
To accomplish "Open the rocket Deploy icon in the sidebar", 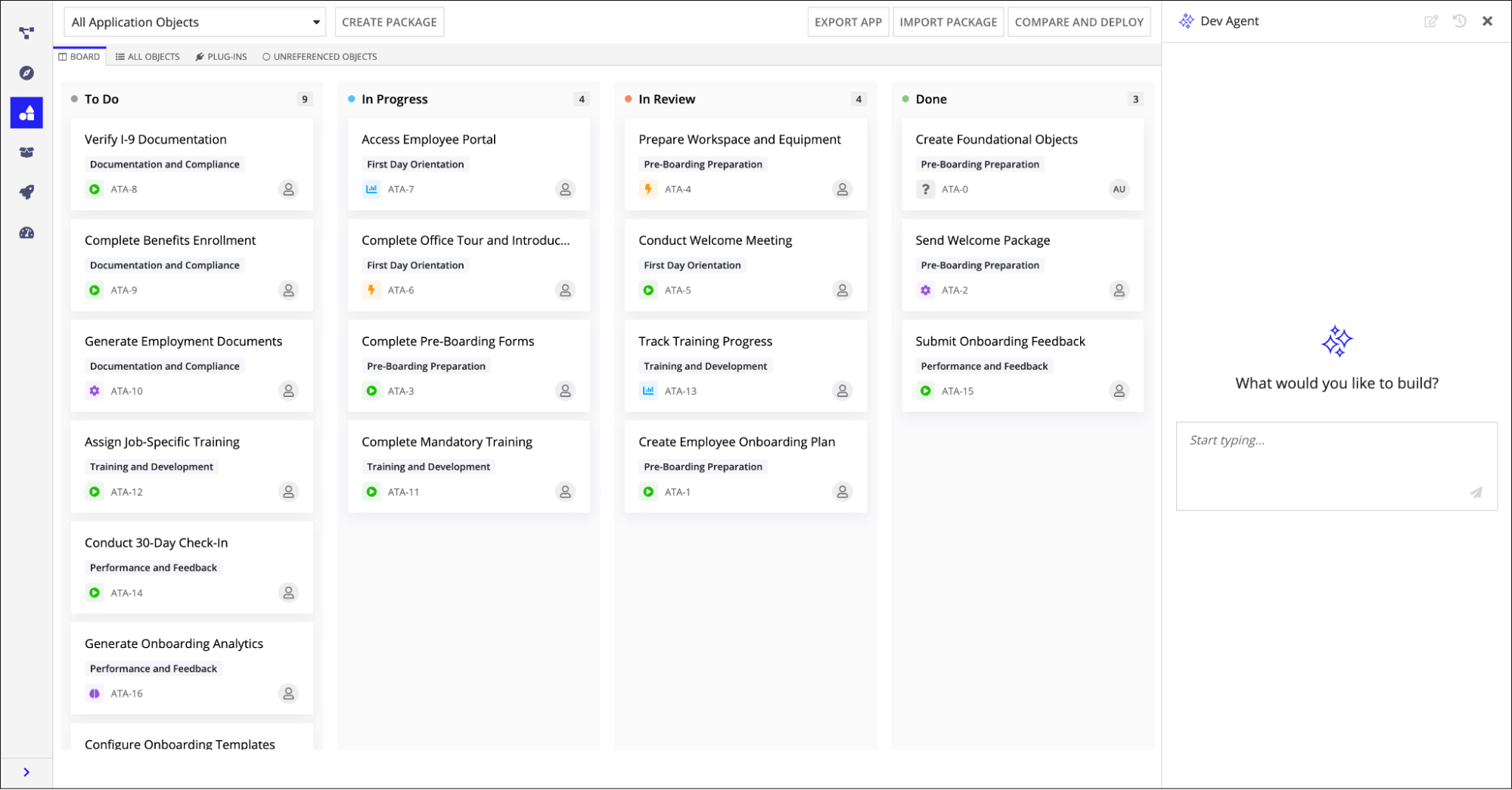I will (x=26, y=192).
